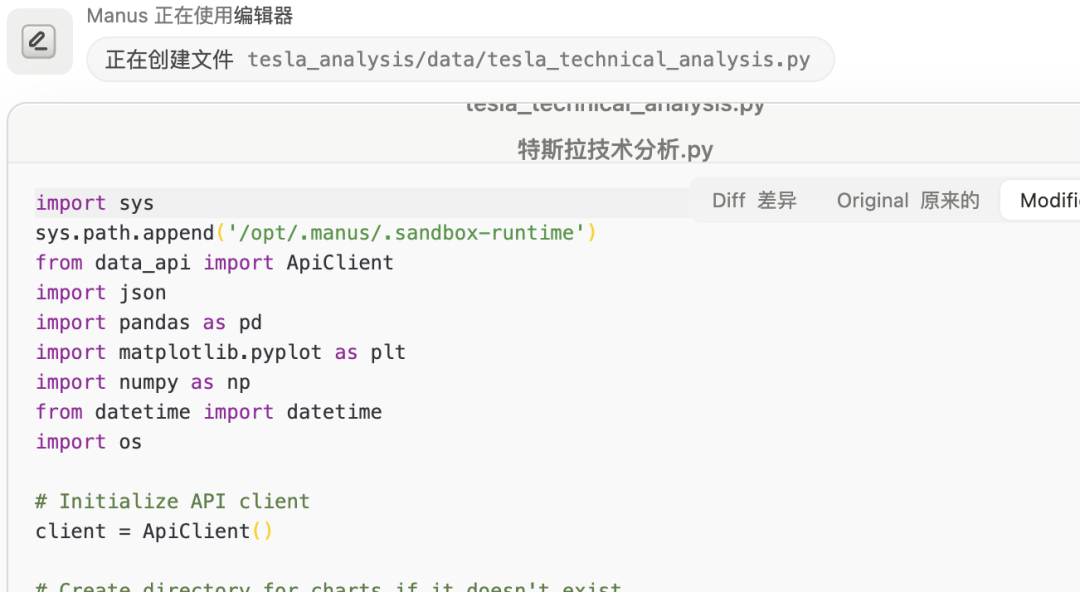Click the matplotlib.pyplot import line

pyautogui.click(x=220, y=353)
